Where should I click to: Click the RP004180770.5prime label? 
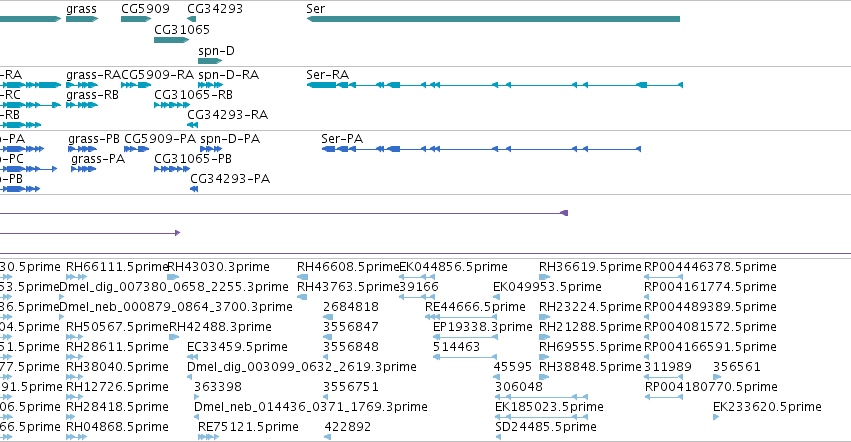click(712, 388)
